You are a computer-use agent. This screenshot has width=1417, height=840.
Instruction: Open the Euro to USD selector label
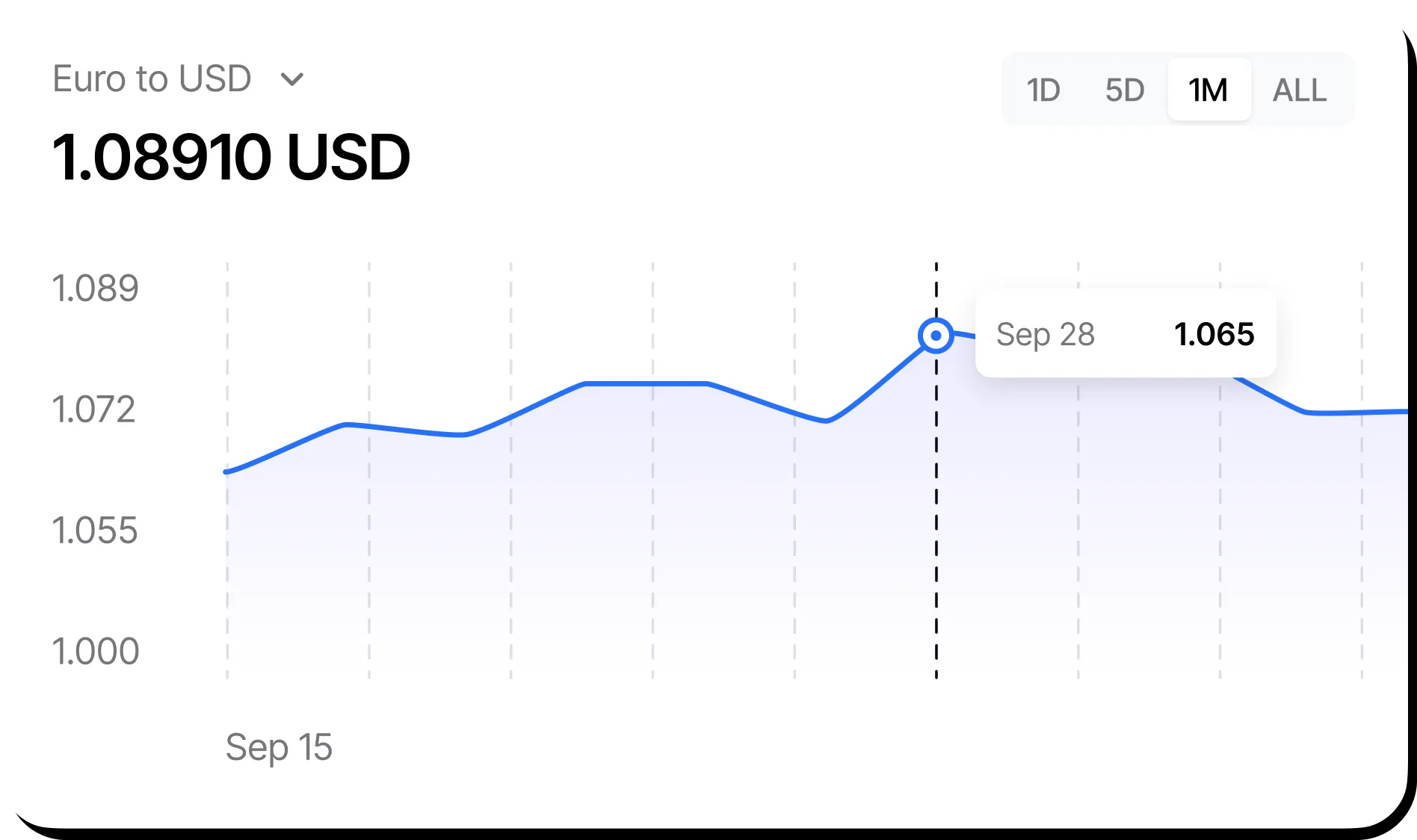pos(152,79)
